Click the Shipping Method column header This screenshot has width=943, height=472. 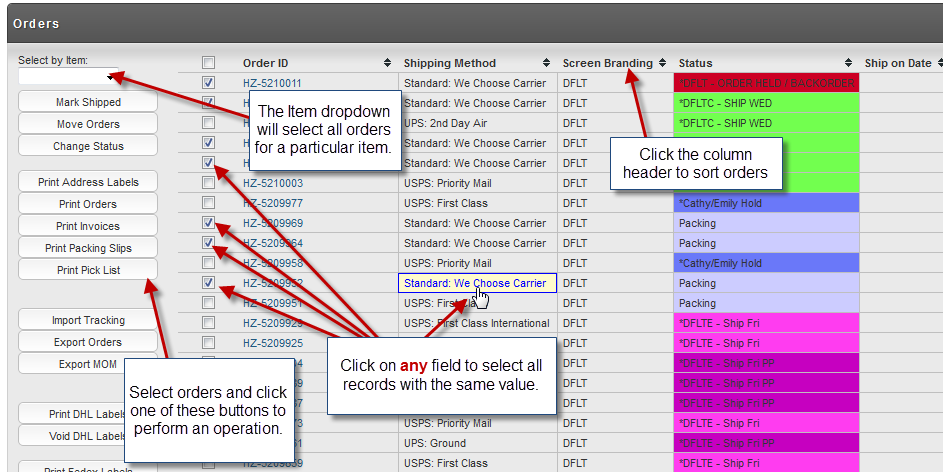pos(449,63)
